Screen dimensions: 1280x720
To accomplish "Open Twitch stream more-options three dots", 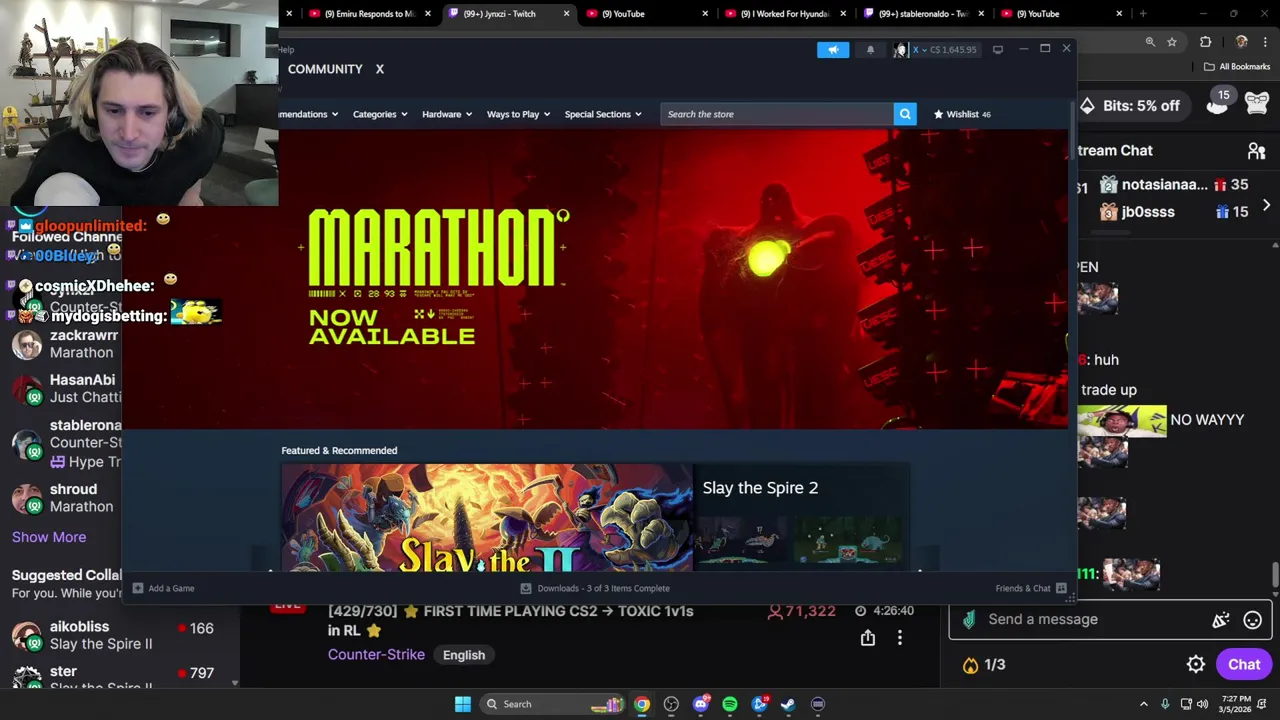I will (899, 638).
